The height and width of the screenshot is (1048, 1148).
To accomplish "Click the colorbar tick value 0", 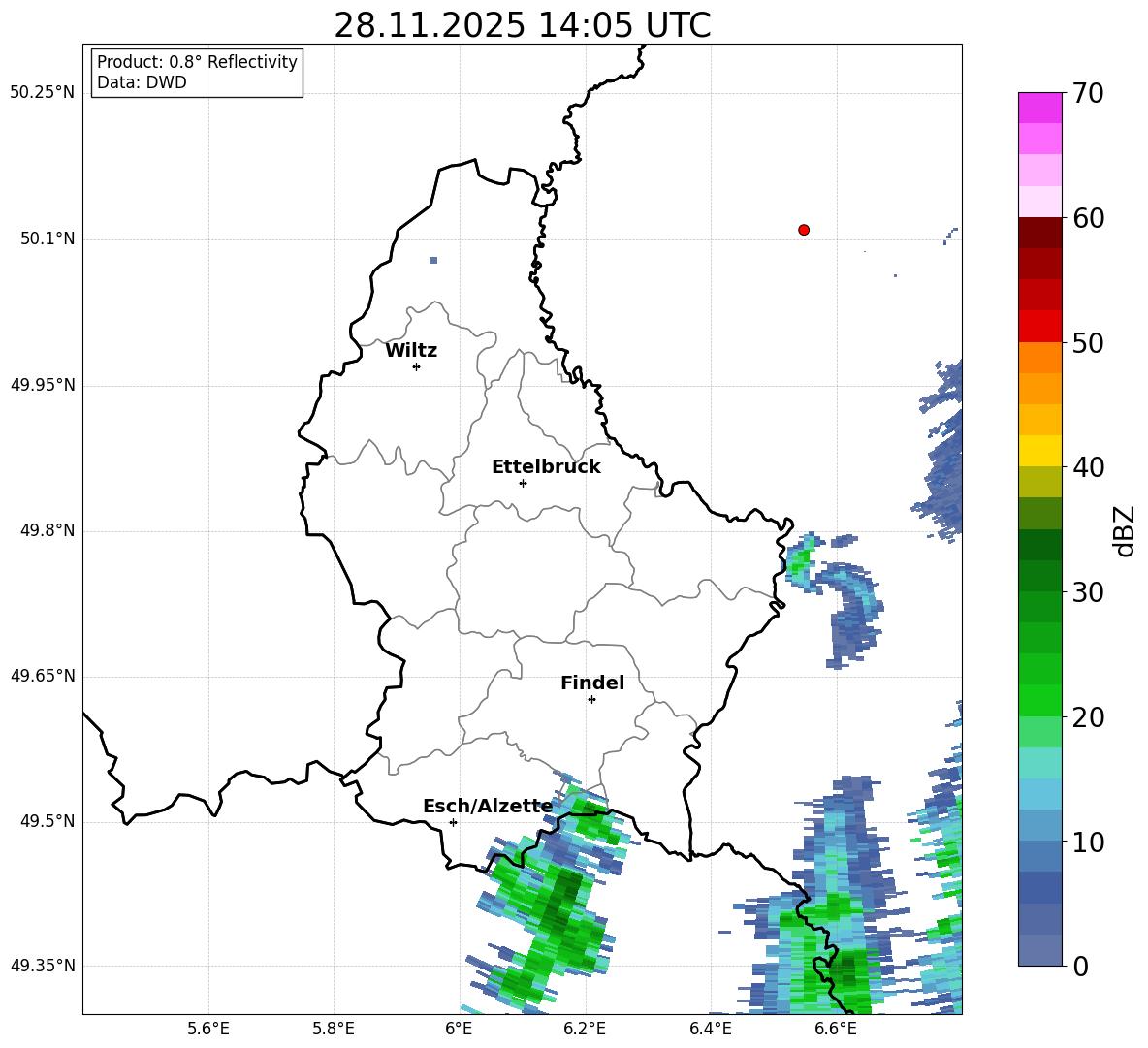I will (x=1080, y=967).
